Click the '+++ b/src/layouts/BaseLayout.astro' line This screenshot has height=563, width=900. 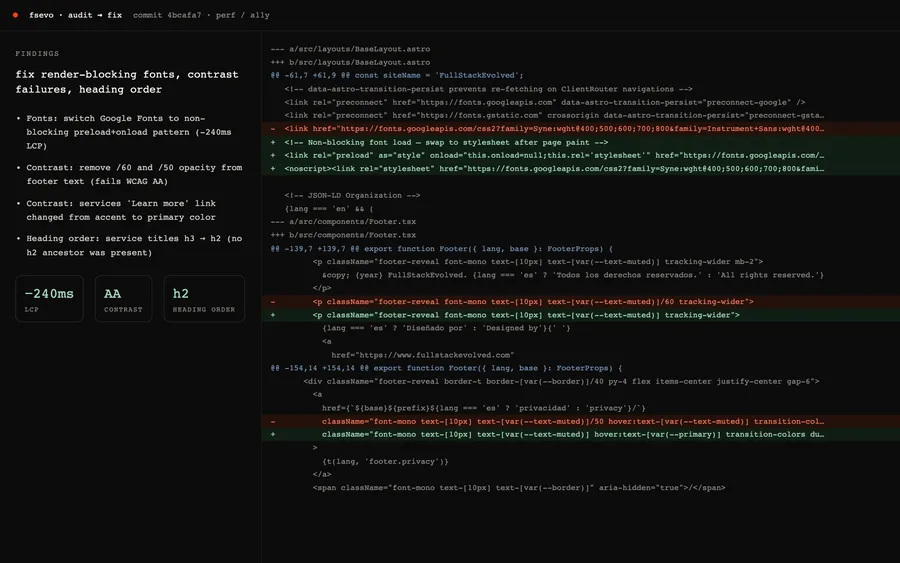tap(350, 62)
